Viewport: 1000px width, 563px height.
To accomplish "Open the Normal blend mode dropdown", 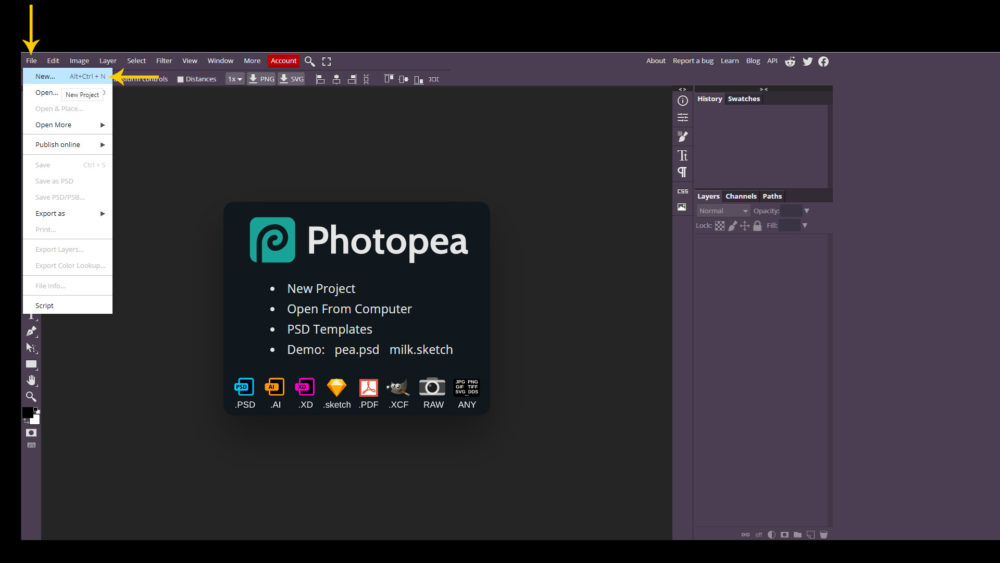I will (723, 211).
